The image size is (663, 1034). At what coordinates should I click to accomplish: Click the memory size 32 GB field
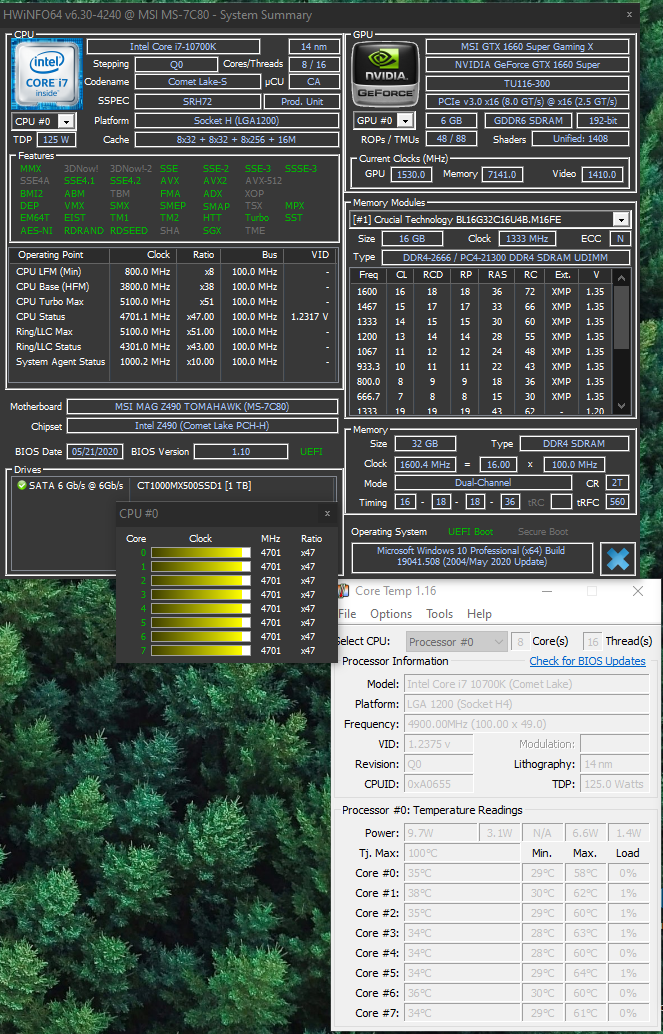pyautogui.click(x=424, y=444)
